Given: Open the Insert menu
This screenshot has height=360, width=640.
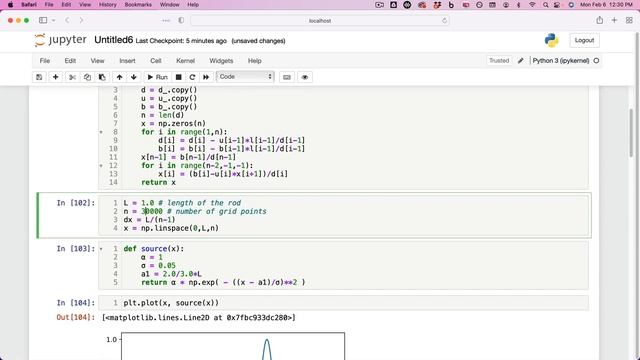Looking at the screenshot, I should pos(127,61).
